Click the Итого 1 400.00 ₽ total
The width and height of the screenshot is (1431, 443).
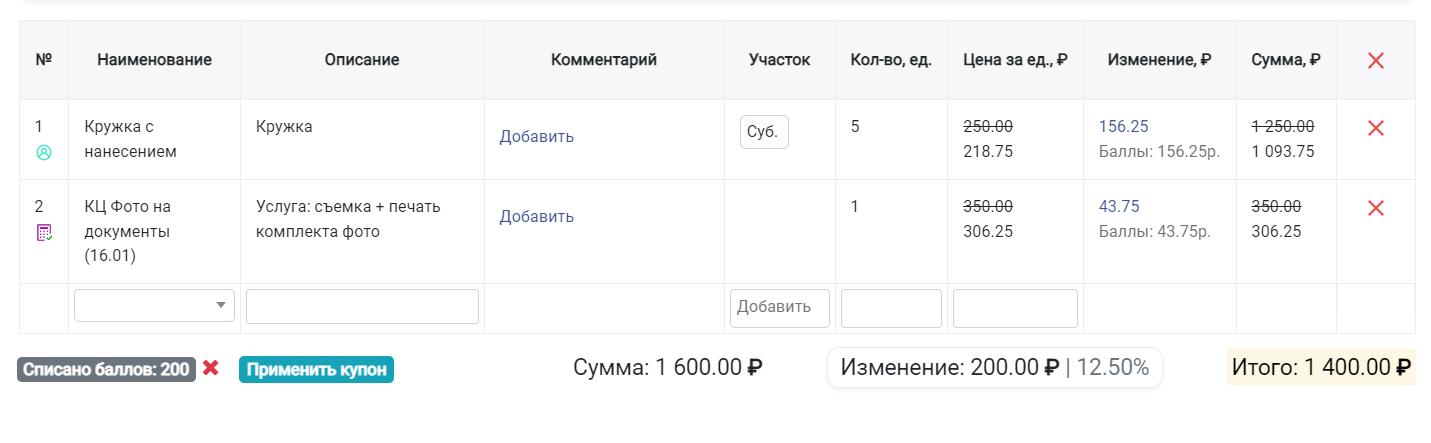[1321, 367]
